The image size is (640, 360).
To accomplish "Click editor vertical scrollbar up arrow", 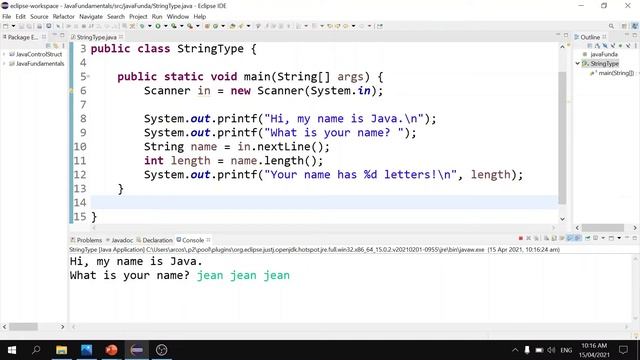I will coord(562,47).
